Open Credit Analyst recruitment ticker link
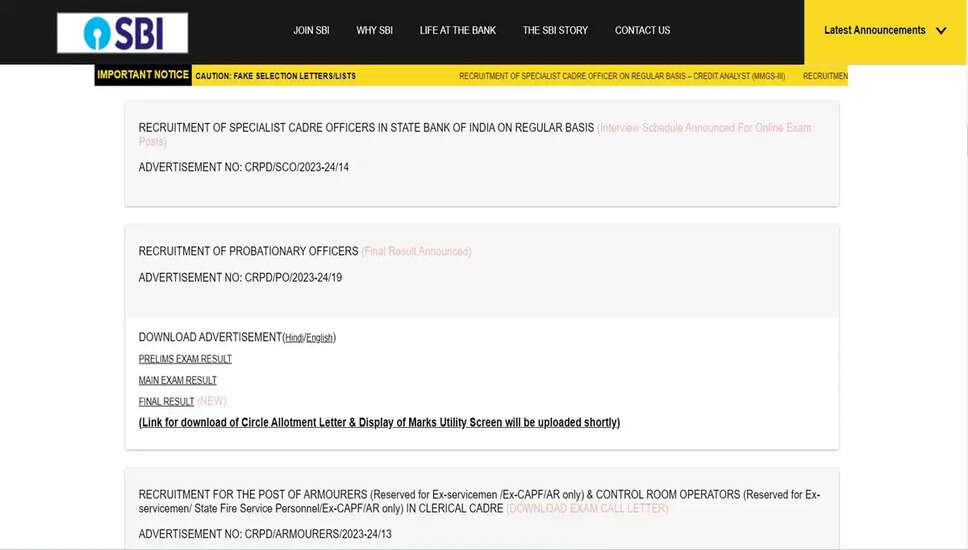 621,76
